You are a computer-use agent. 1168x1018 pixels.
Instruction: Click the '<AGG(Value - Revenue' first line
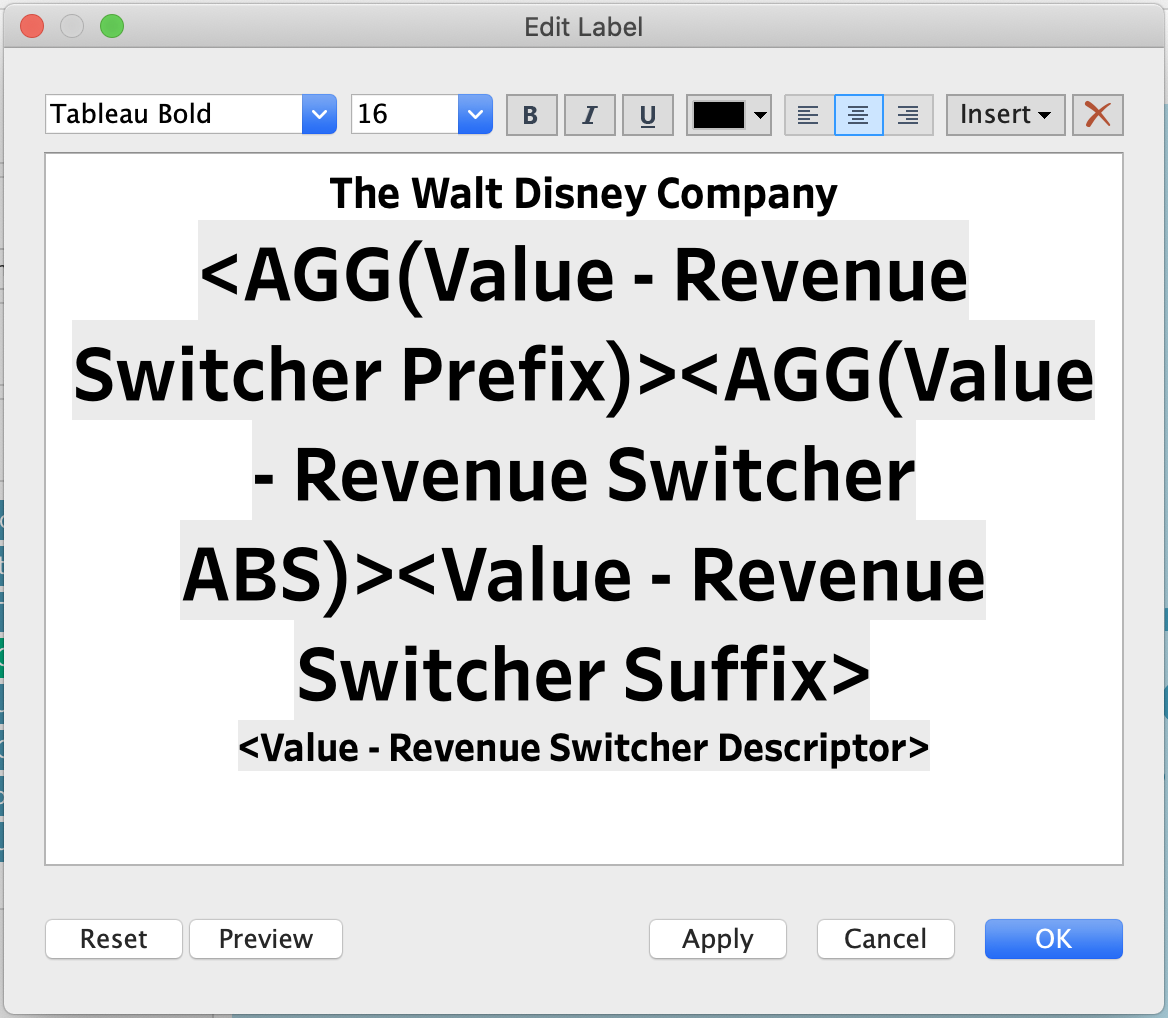point(583,276)
